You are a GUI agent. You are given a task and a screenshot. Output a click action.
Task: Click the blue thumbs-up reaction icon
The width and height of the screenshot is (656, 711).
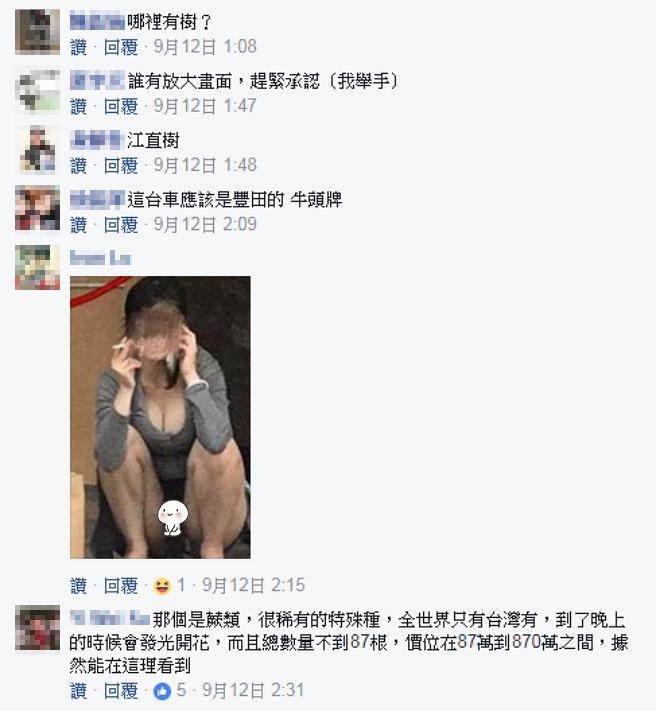click(162, 691)
